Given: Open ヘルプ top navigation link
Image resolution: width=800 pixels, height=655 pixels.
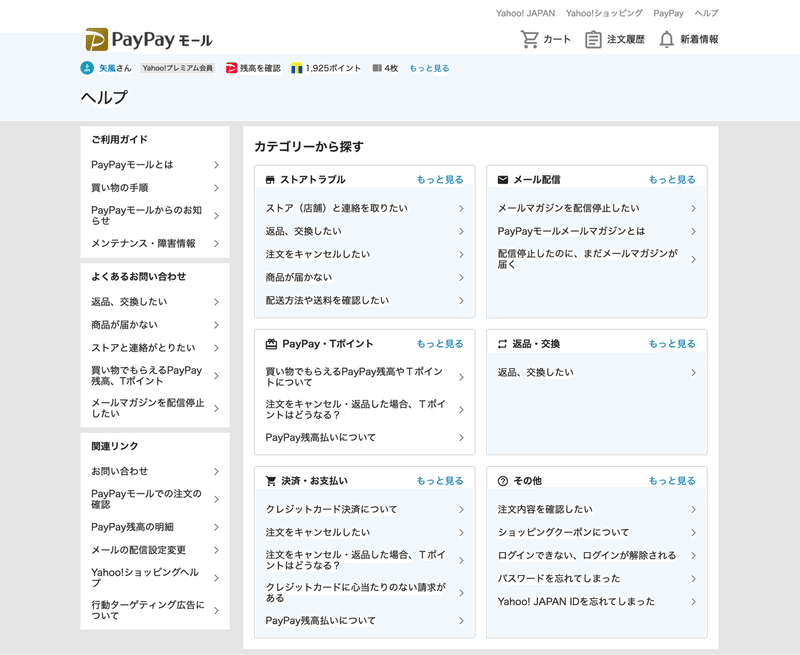Looking at the screenshot, I should click(706, 13).
